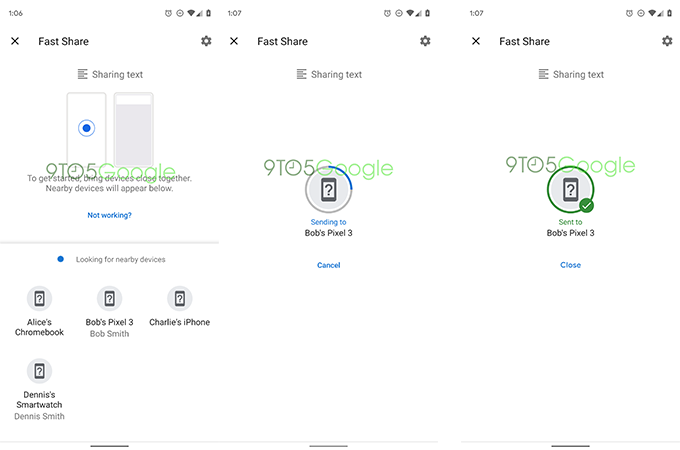Tap the phone illustration with blue dot
Image resolution: width=680 pixels, height=450 pixels.
click(x=86, y=128)
